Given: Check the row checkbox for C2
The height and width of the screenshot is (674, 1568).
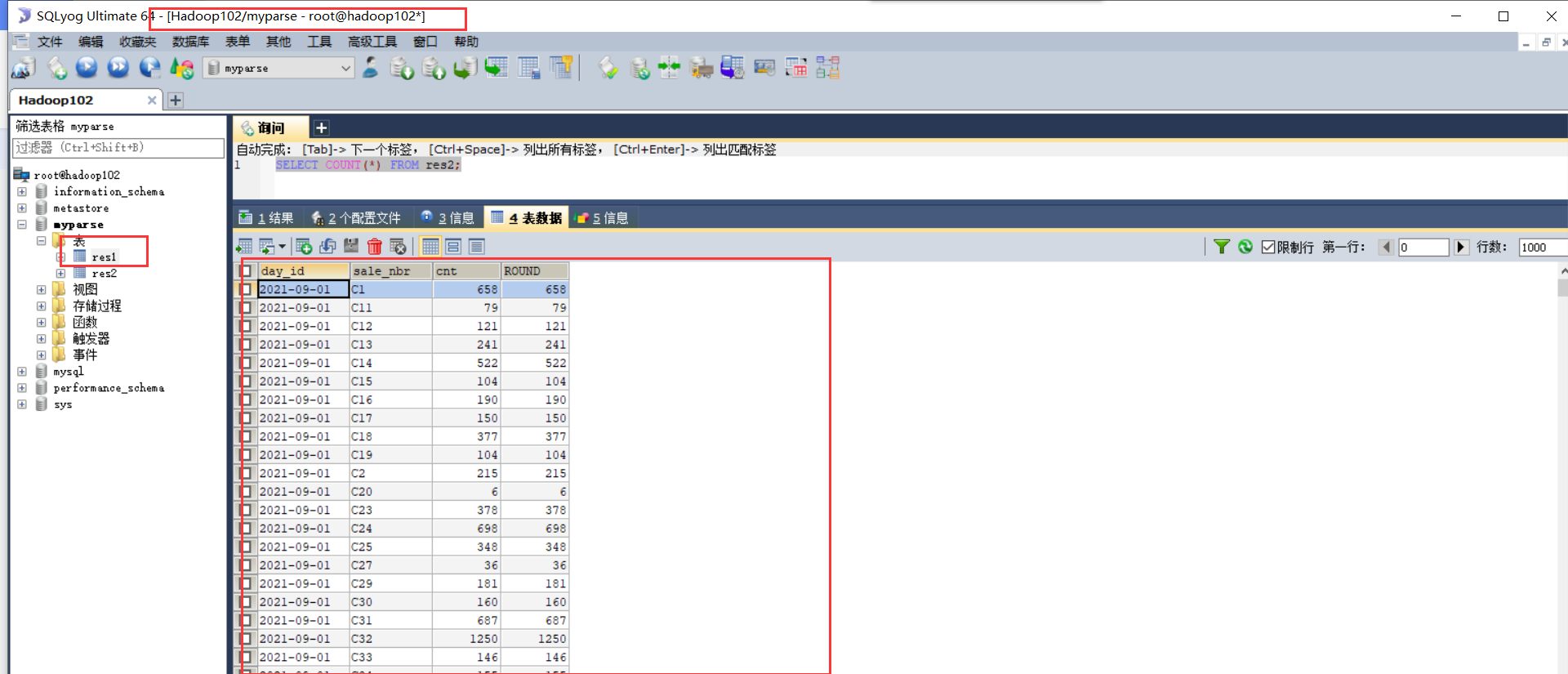Looking at the screenshot, I should (246, 473).
